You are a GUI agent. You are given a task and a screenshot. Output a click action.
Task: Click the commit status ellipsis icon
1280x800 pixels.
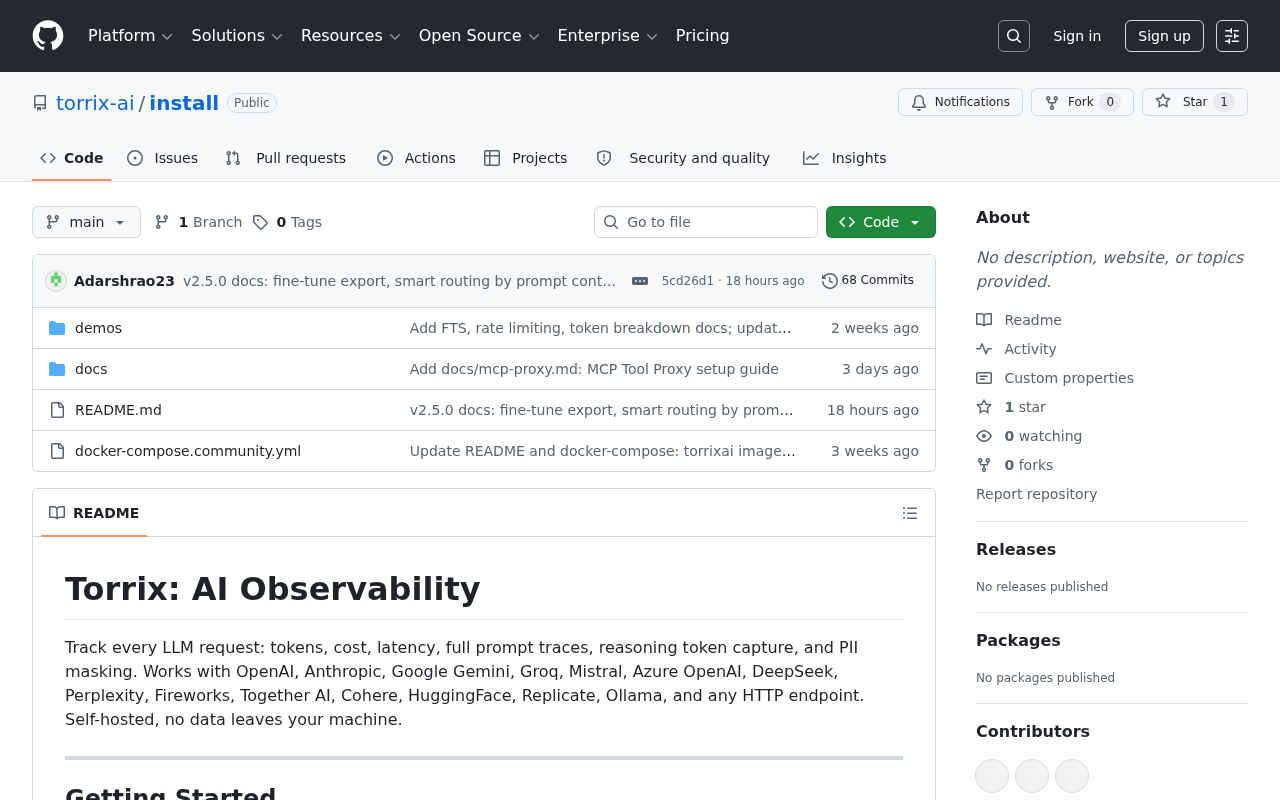640,281
